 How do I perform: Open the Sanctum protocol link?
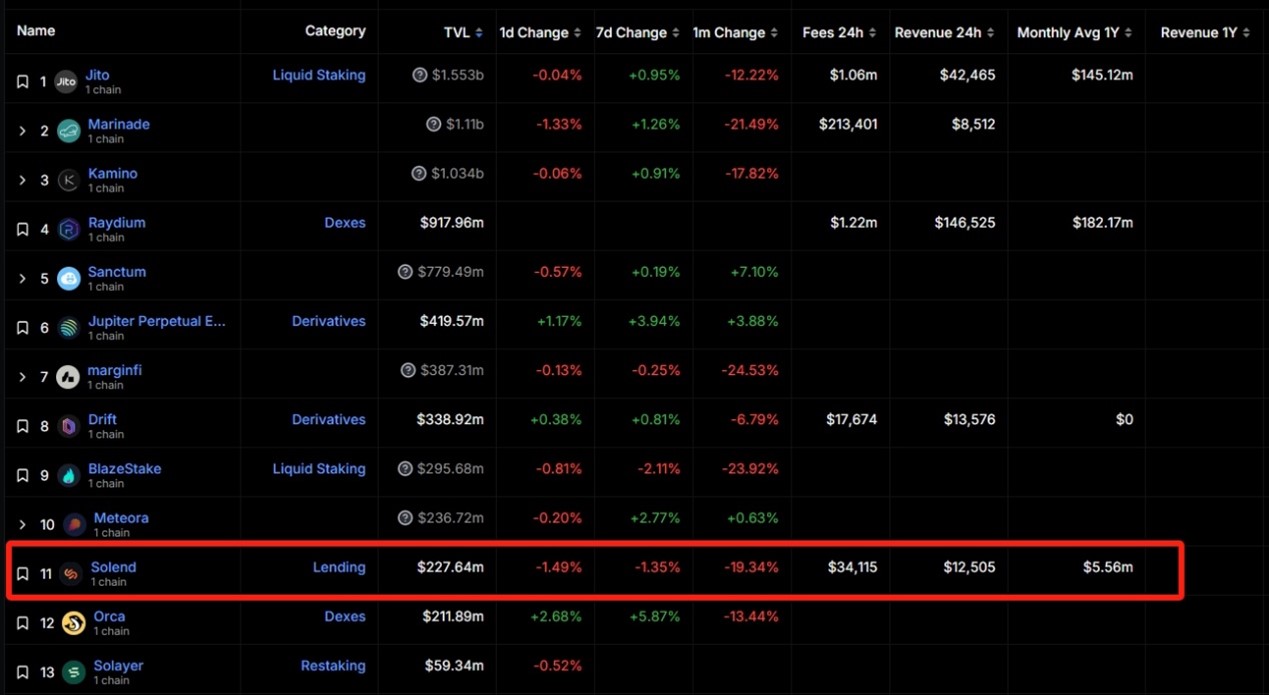[117, 272]
